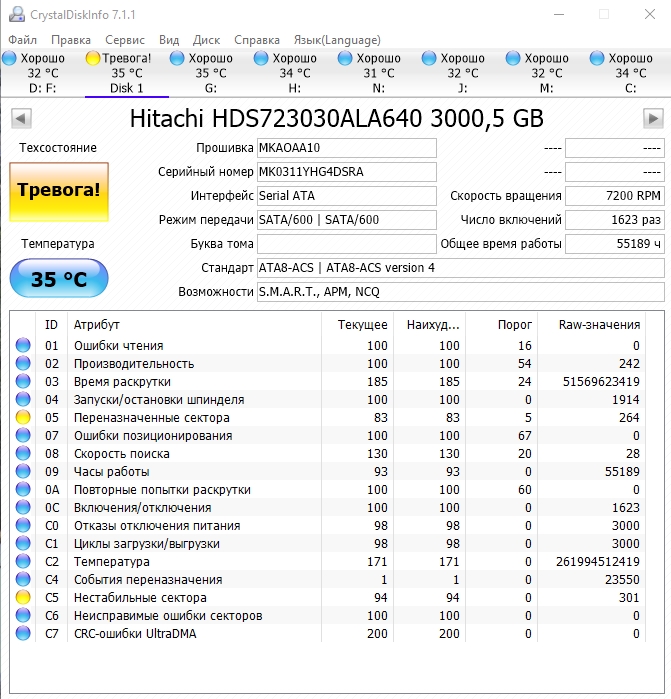Screen dimensions: 671x699
Task: Open the Вид menu
Action: pos(169,40)
